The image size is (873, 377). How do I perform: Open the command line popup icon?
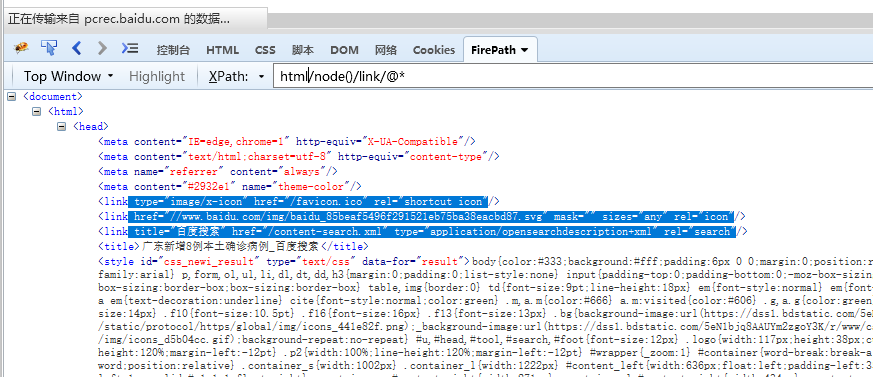(x=130, y=48)
